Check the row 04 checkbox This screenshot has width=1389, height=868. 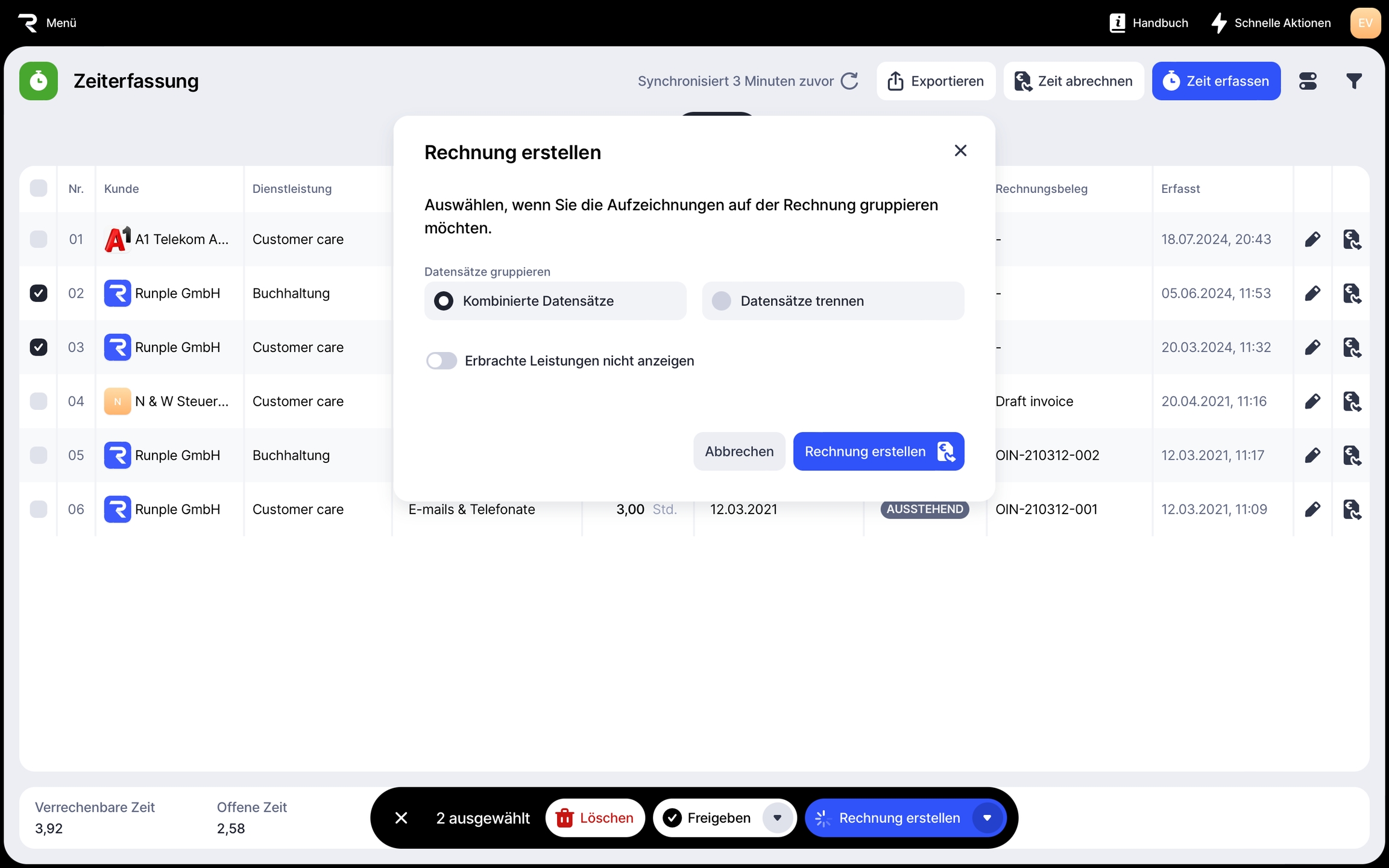39,401
